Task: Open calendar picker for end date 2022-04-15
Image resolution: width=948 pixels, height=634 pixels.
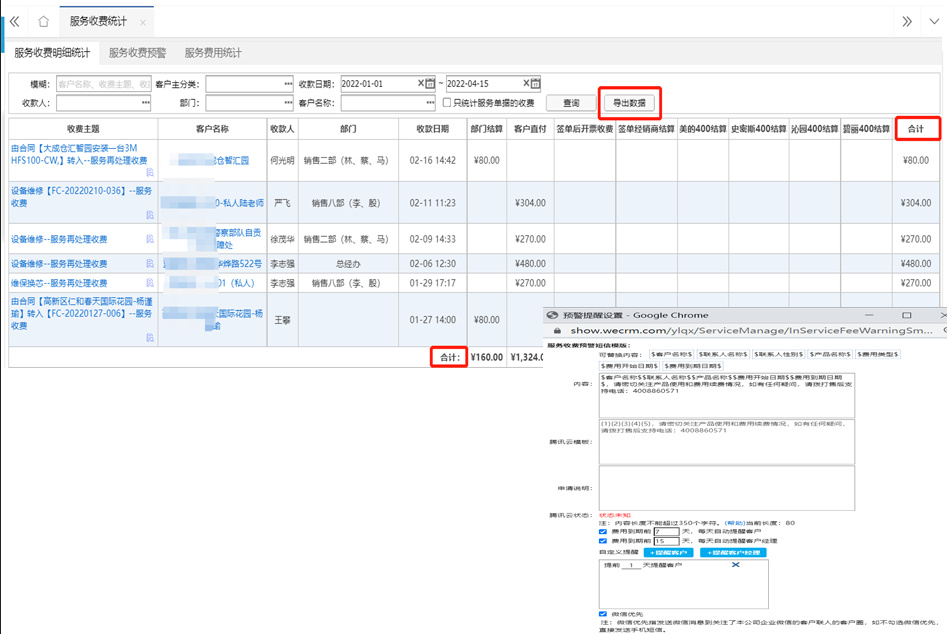Action: [x=535, y=84]
